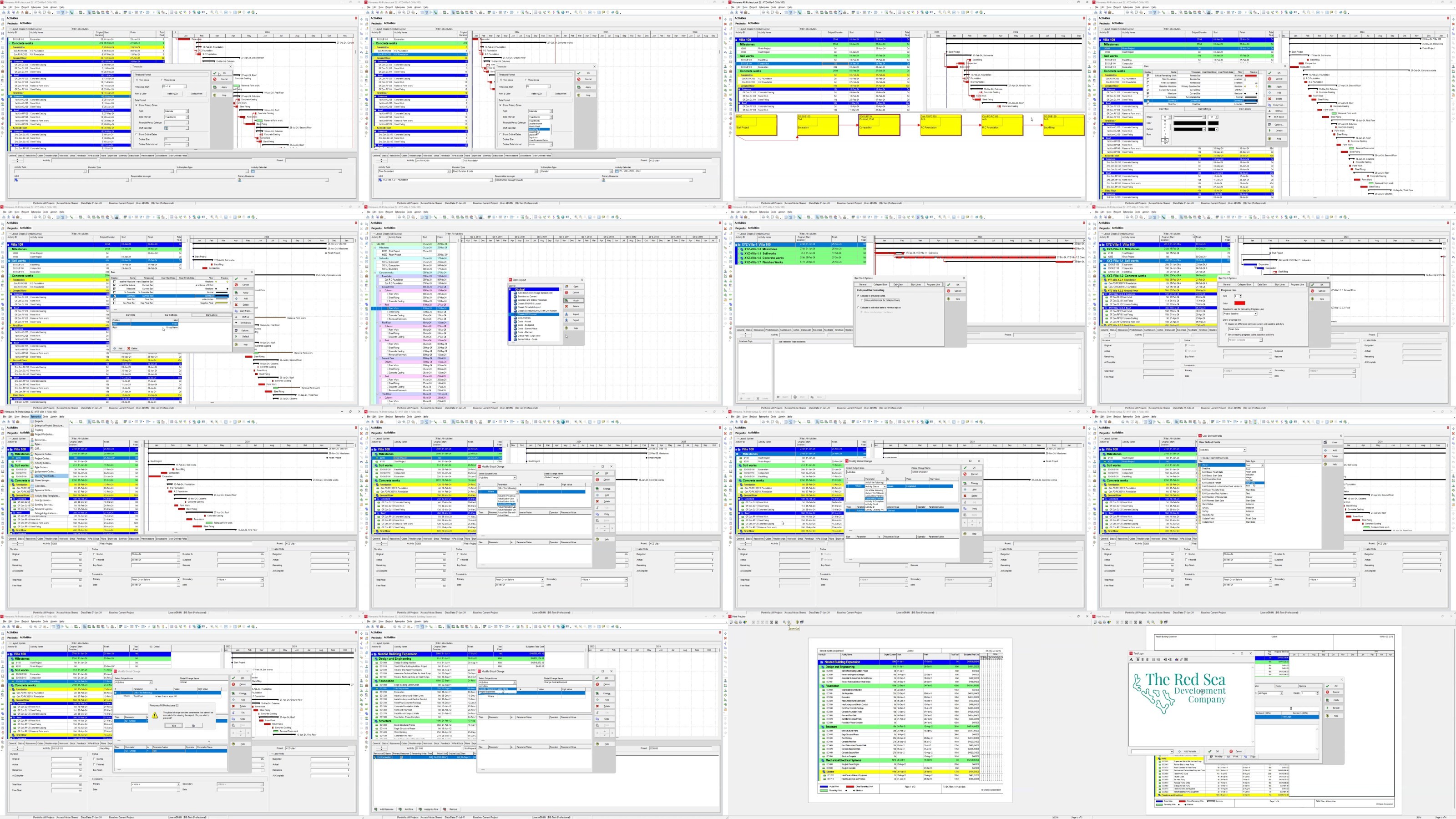Click the insert table icon in Text/Logo toolbar
1456x819 pixels.
click(x=1185, y=659)
